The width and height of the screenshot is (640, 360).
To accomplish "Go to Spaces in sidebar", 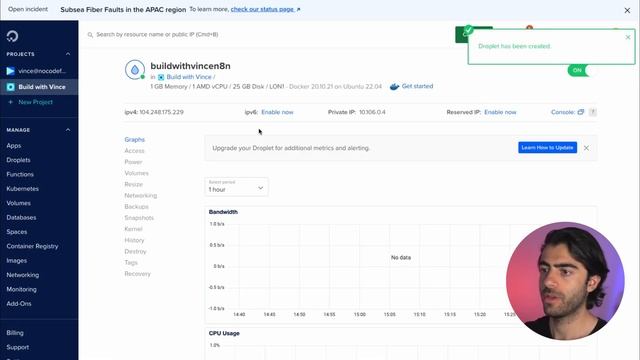I will (x=16, y=232).
